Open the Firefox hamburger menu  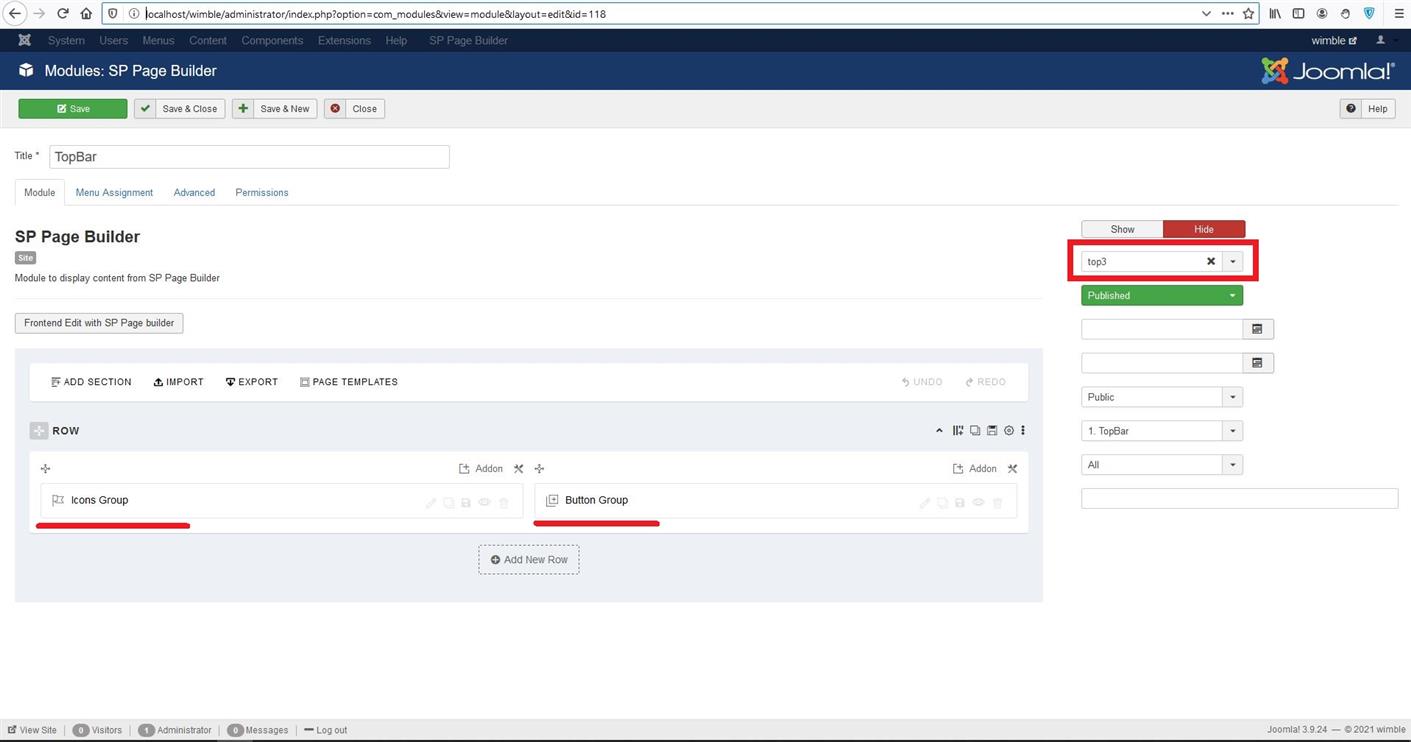tap(1398, 14)
